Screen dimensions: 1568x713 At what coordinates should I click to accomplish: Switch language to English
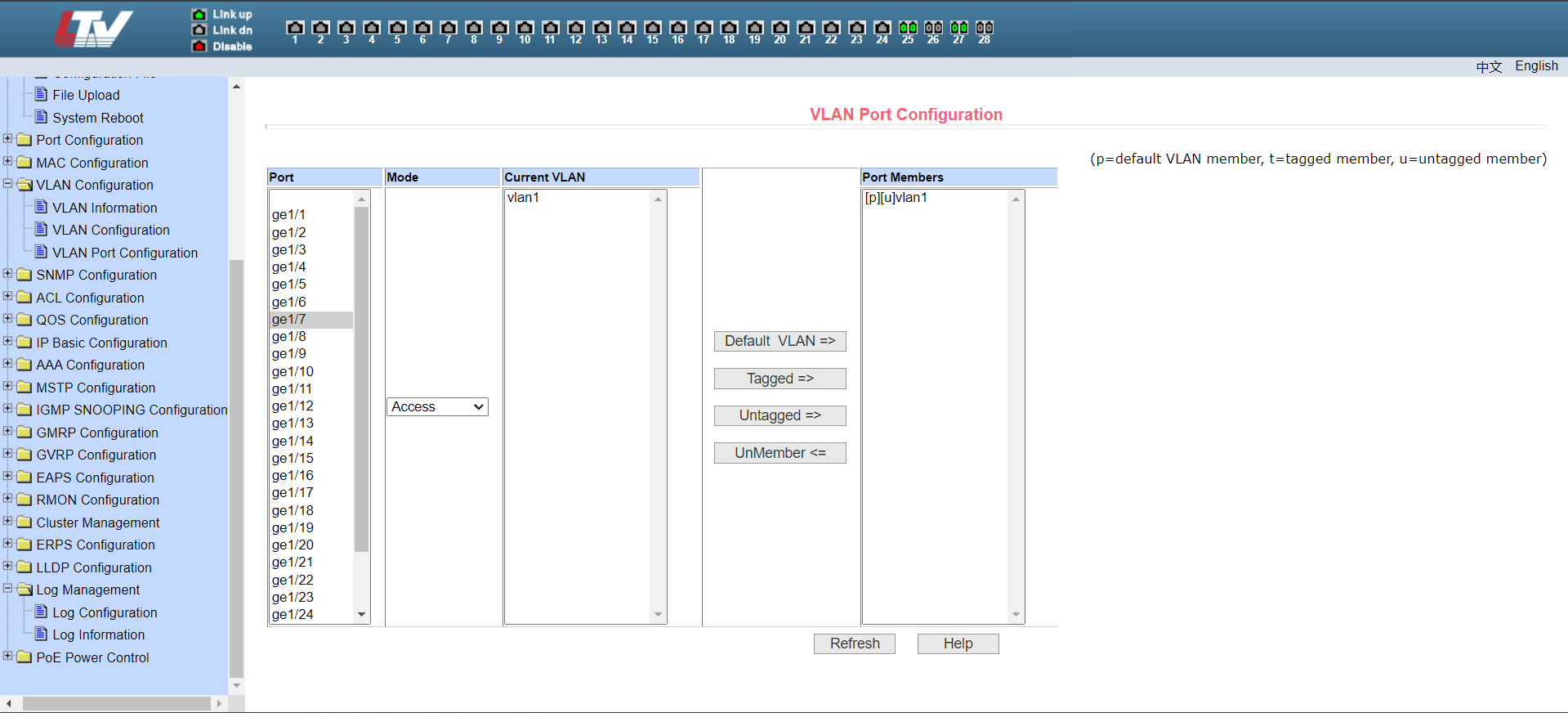pyautogui.click(x=1536, y=66)
